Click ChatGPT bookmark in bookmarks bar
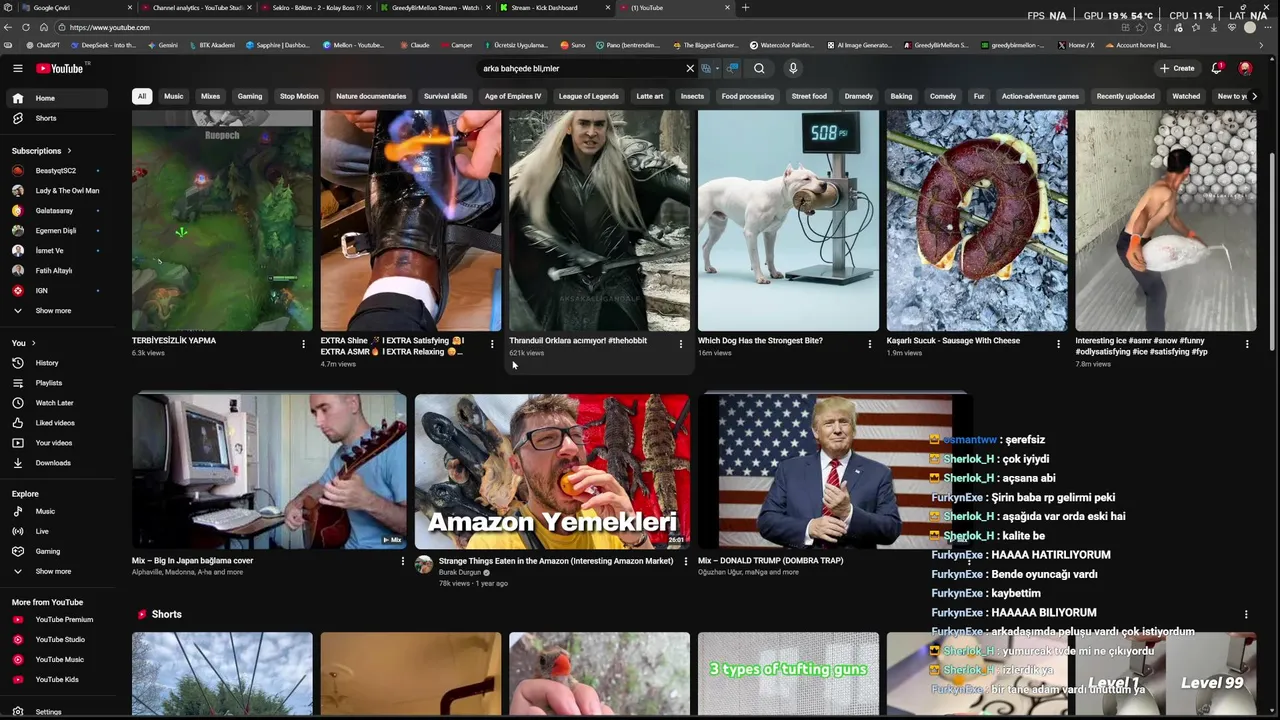 [42, 45]
